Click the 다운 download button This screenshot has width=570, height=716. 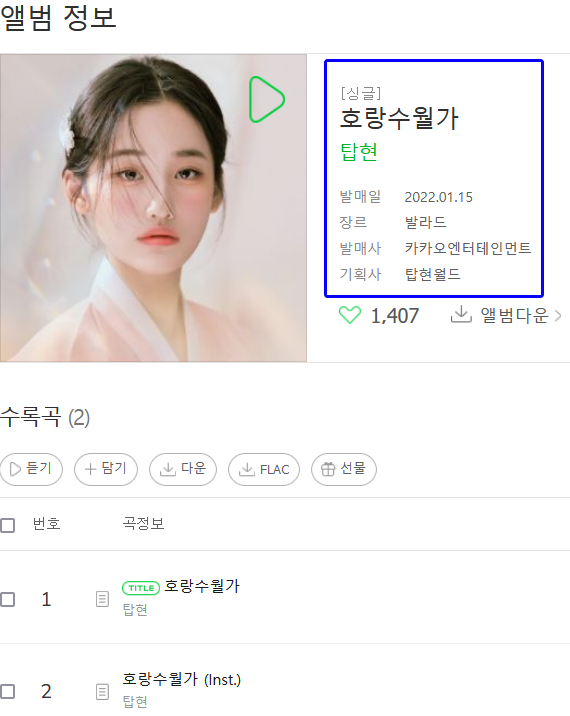[183, 469]
